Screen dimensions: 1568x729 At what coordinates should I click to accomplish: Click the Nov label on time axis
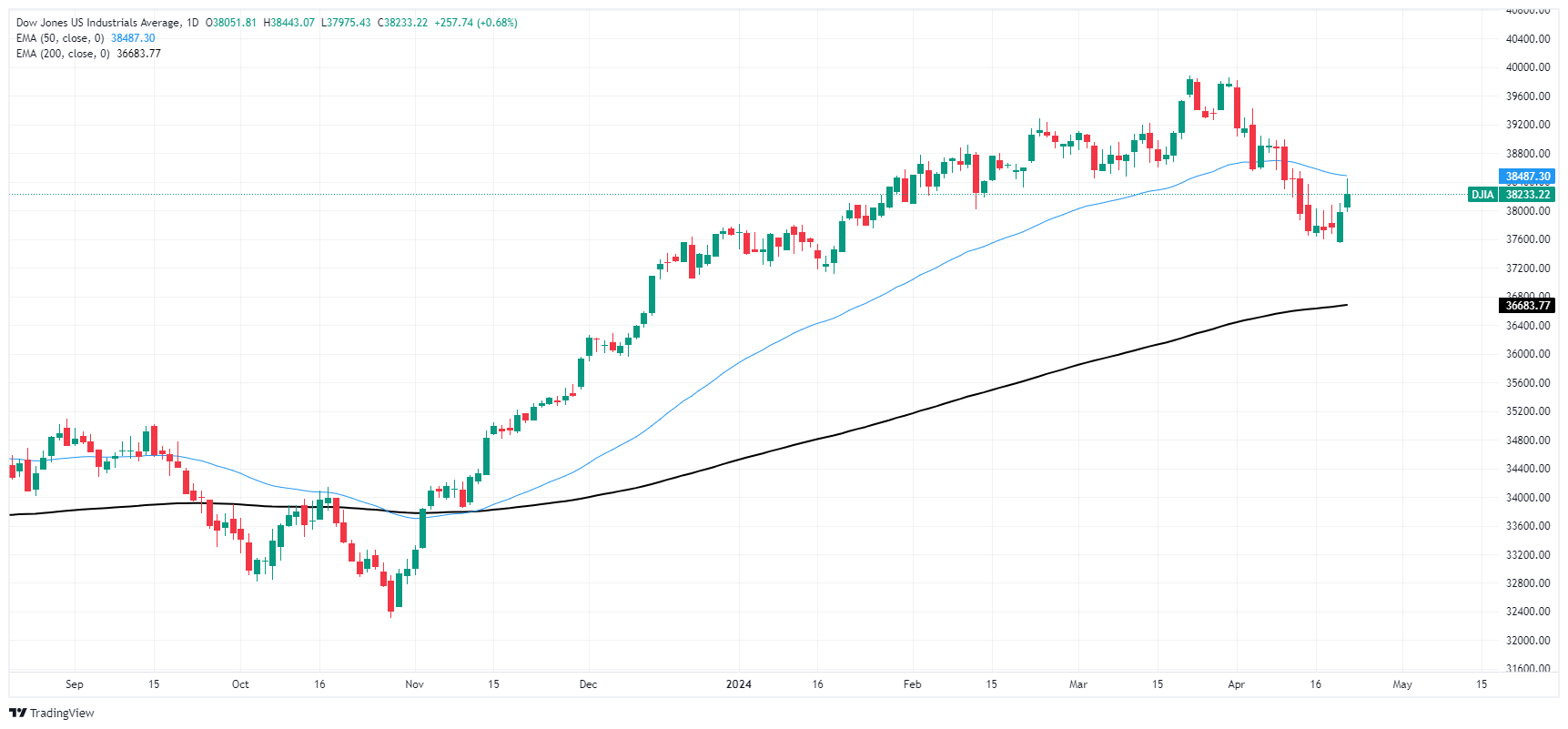[x=414, y=684]
